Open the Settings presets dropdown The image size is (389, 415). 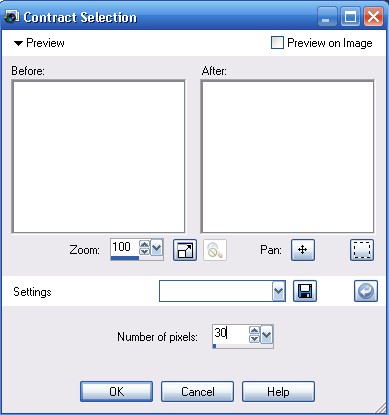278,291
